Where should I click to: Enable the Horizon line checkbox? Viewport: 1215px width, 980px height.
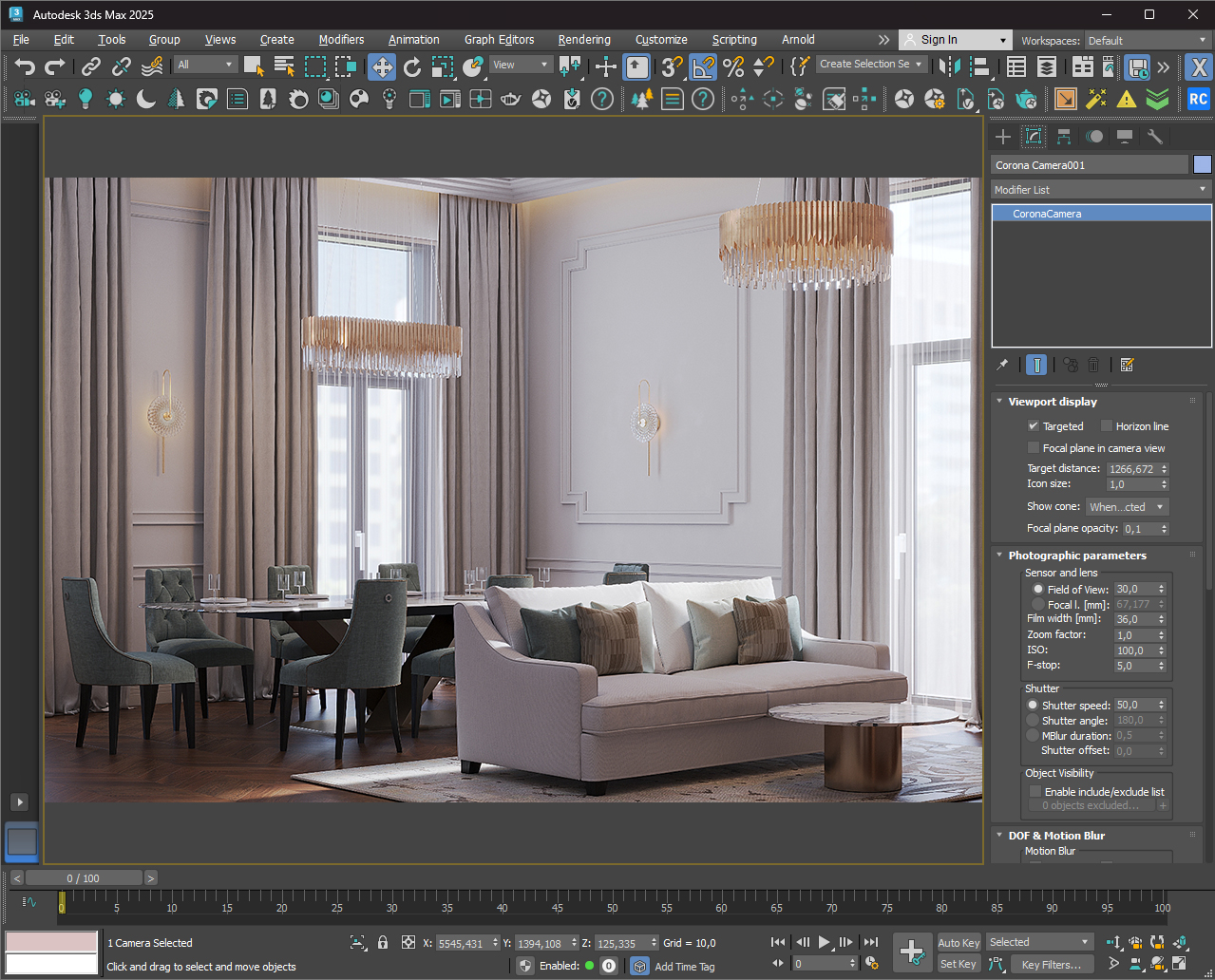point(1107,426)
